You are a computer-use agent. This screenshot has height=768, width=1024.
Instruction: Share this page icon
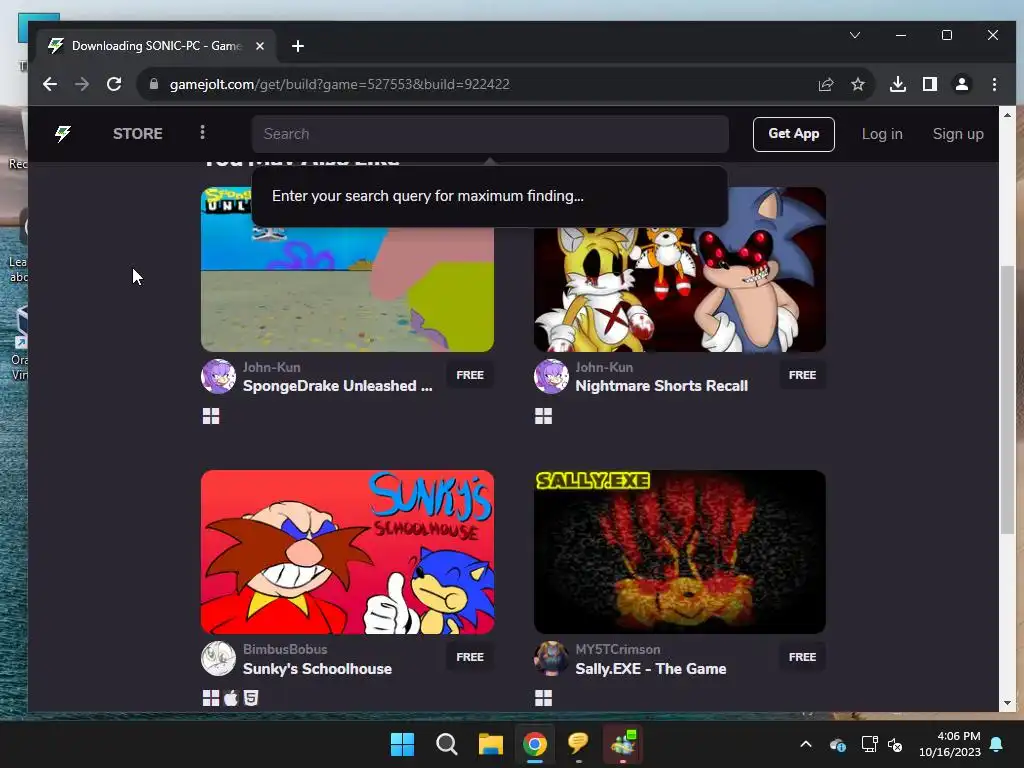click(826, 84)
